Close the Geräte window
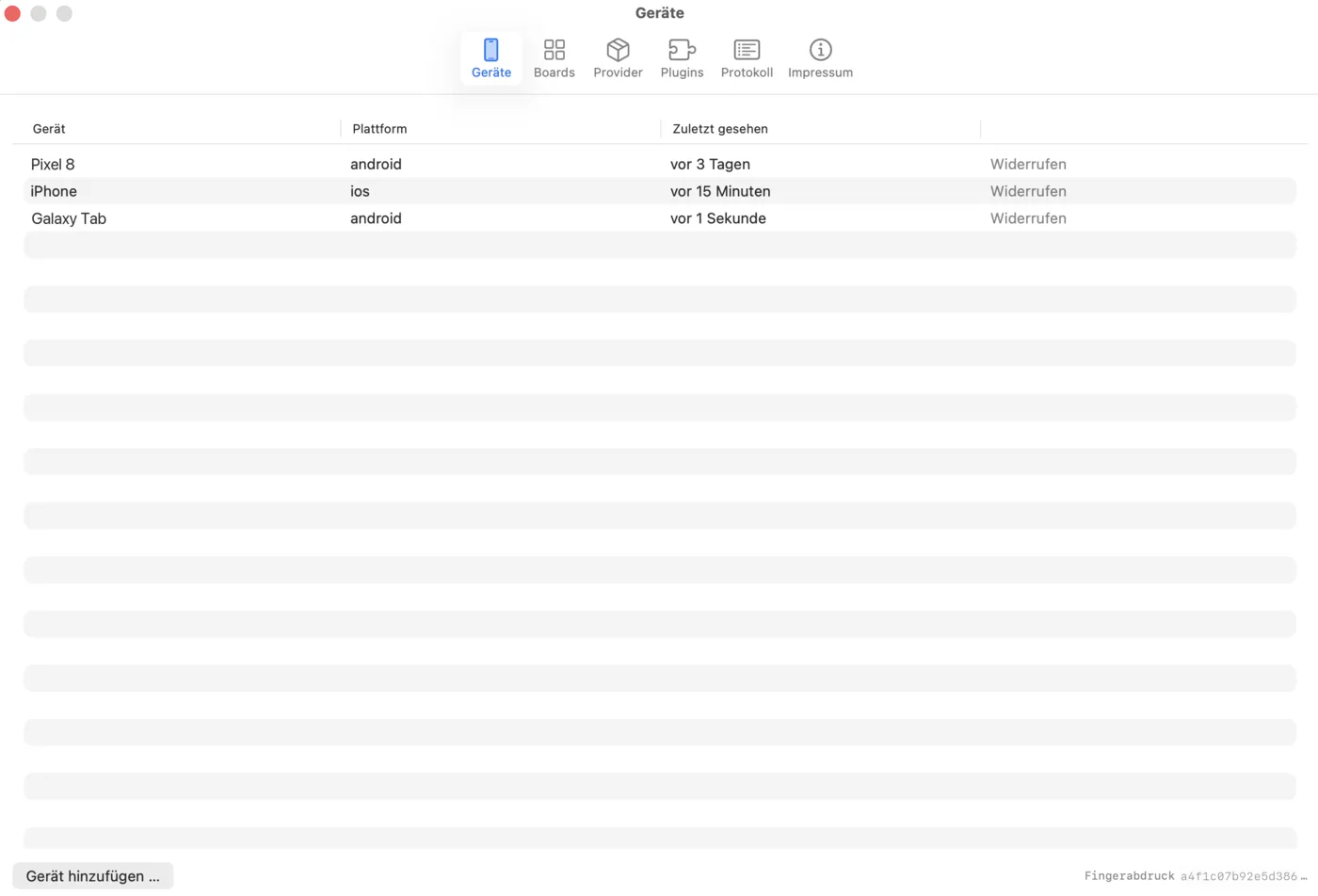The width and height of the screenshot is (1318, 896). 12,13
